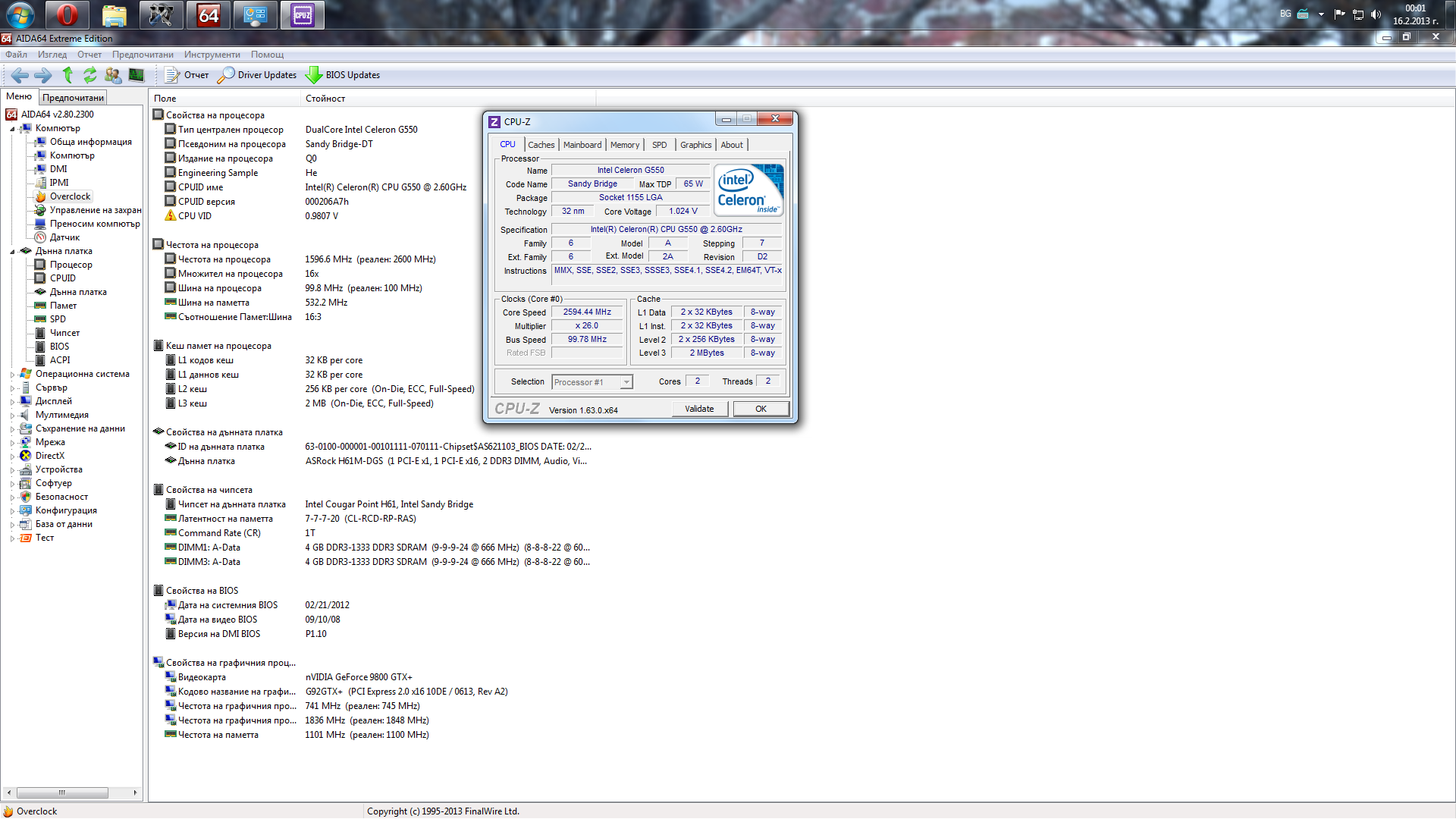
Task: Select CPUID item in the tree
Action: click(x=62, y=278)
